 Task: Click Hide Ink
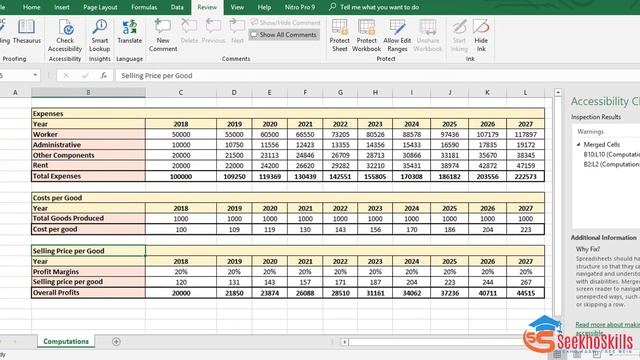481,36
